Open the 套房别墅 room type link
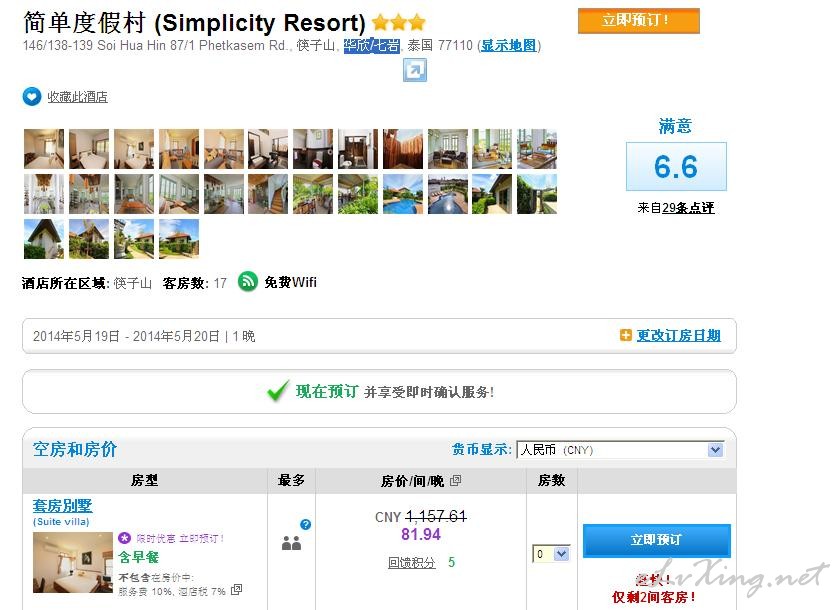Image resolution: width=840 pixels, height=610 pixels. tap(63, 506)
